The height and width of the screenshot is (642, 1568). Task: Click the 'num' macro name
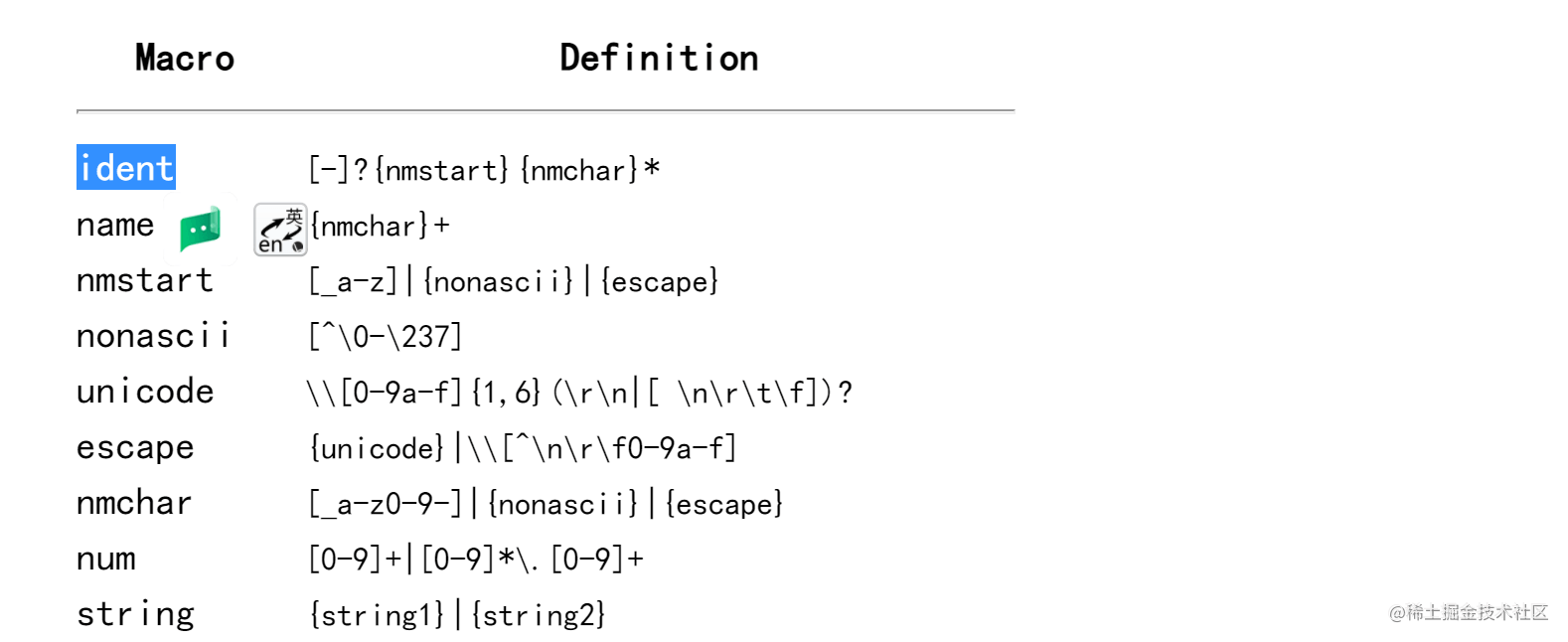coord(106,560)
